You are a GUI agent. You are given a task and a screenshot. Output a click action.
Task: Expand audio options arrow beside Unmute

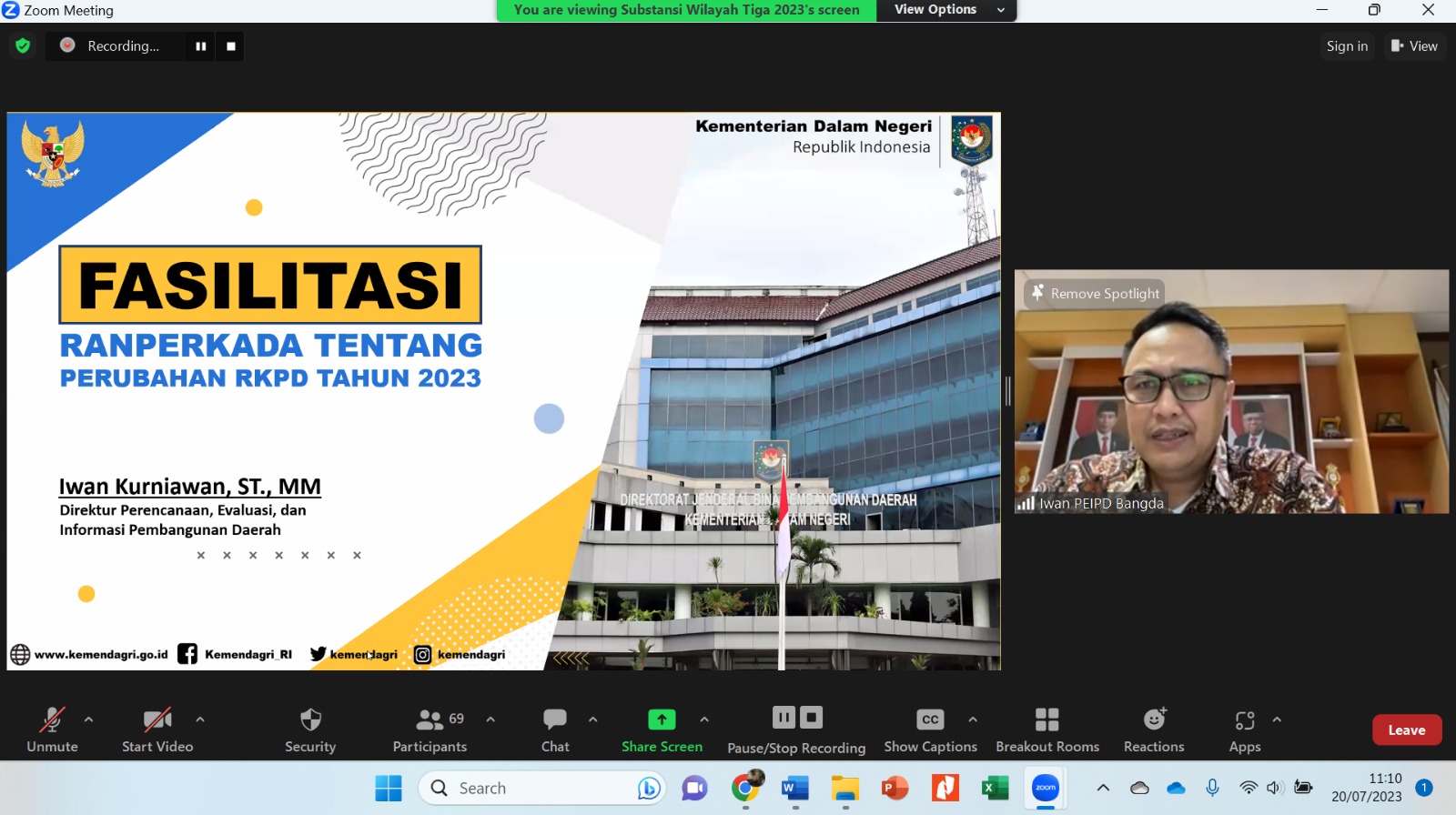(x=88, y=719)
